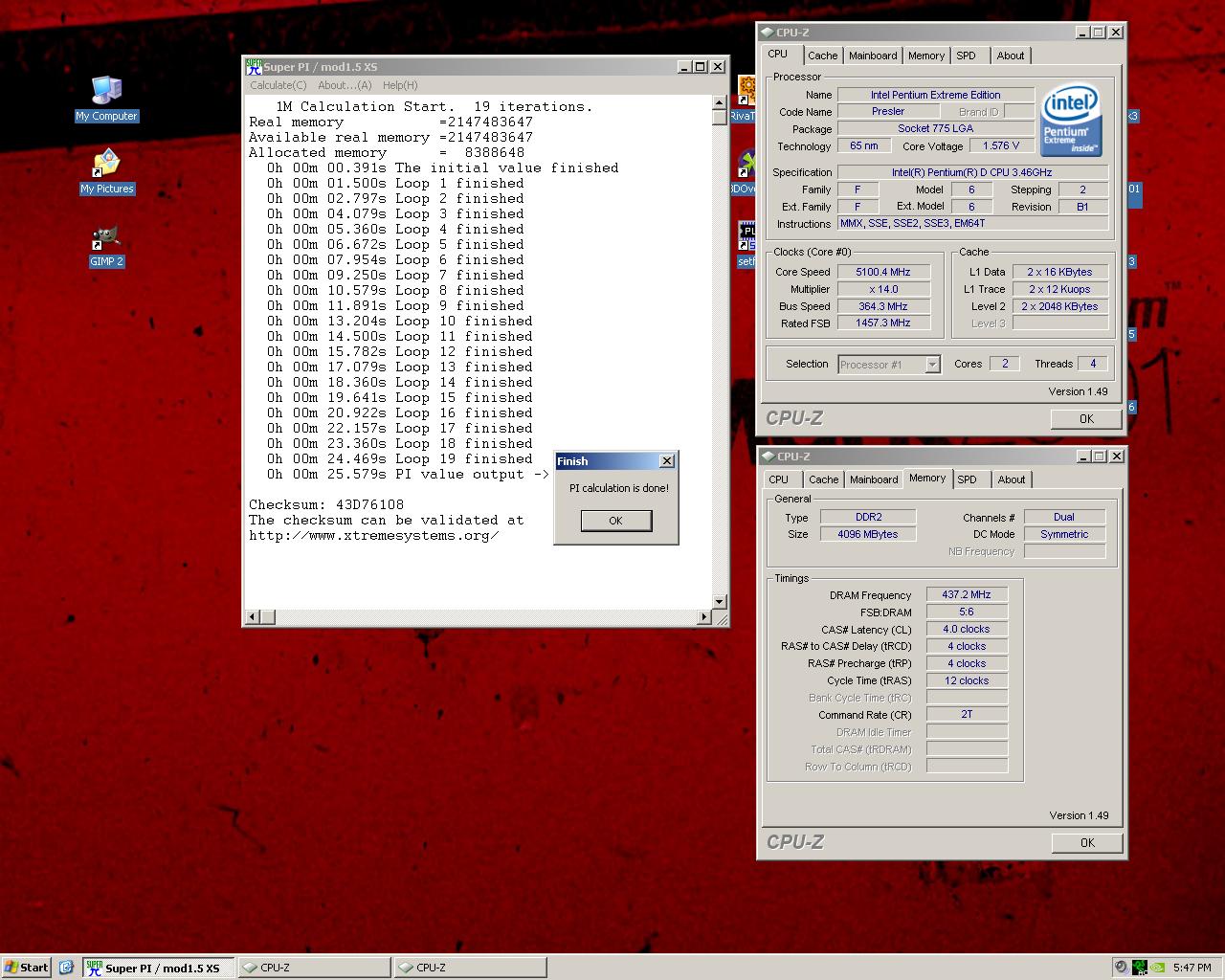Click the Super PI title bar icon
This screenshot has height=980, width=1225.
coord(254,66)
